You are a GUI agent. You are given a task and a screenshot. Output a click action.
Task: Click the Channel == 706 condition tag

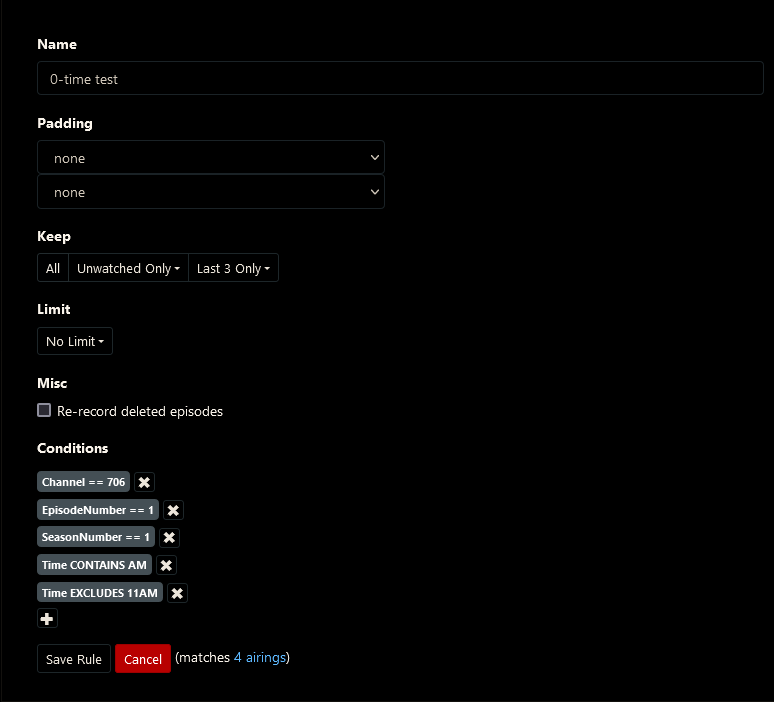coord(84,482)
